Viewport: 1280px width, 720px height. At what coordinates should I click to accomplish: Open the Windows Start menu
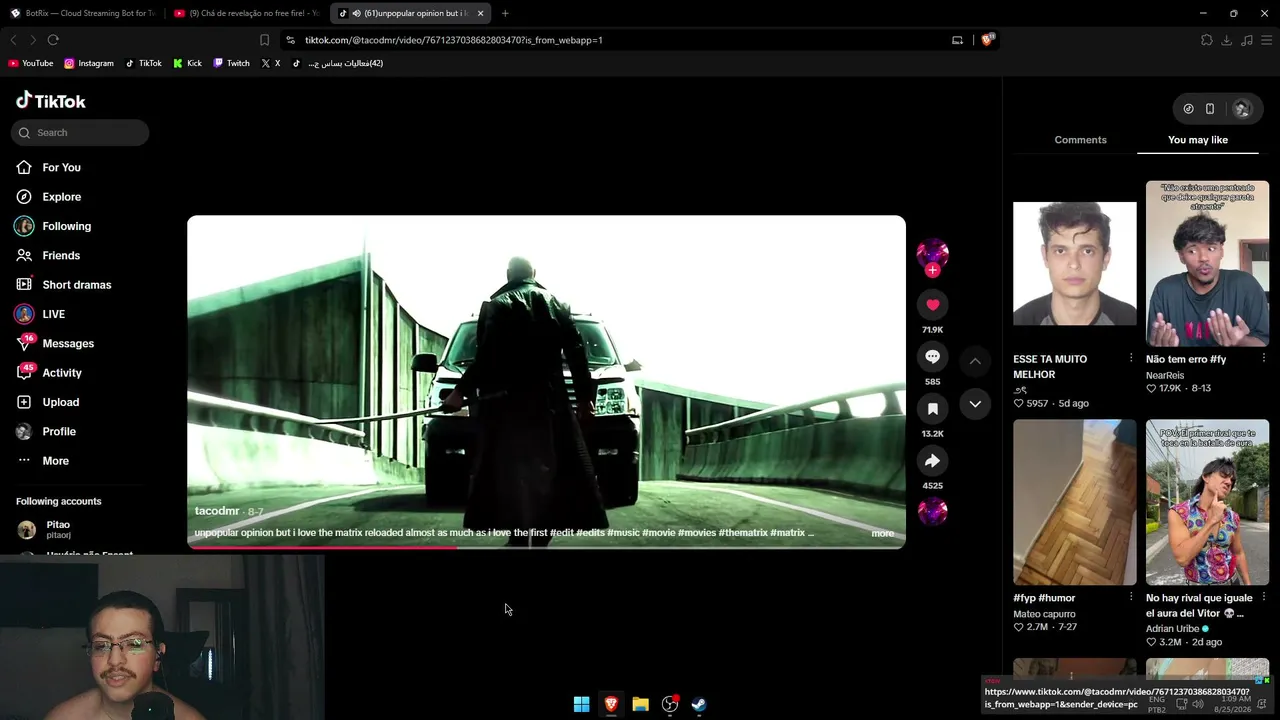(x=581, y=704)
